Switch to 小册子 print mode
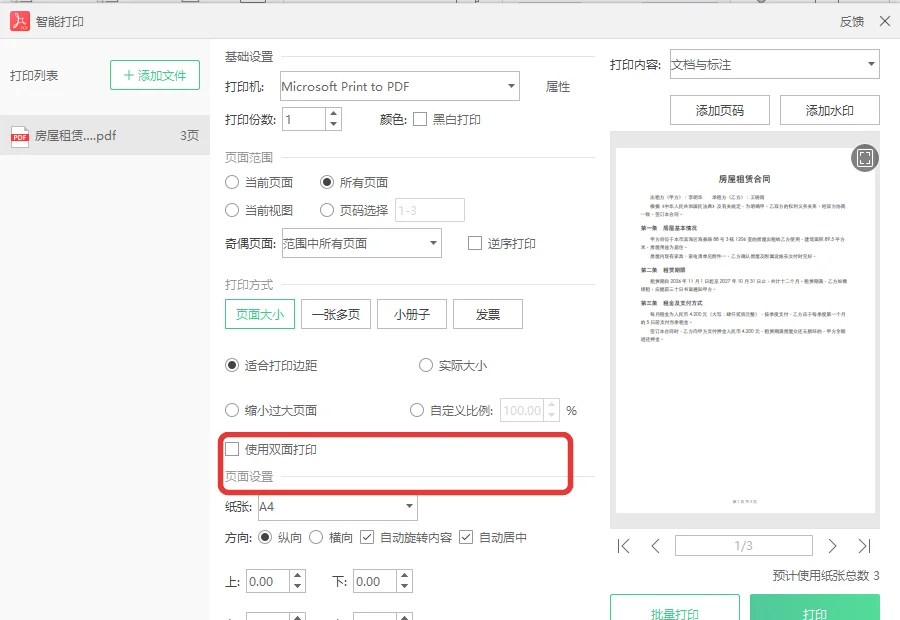 [x=412, y=314]
